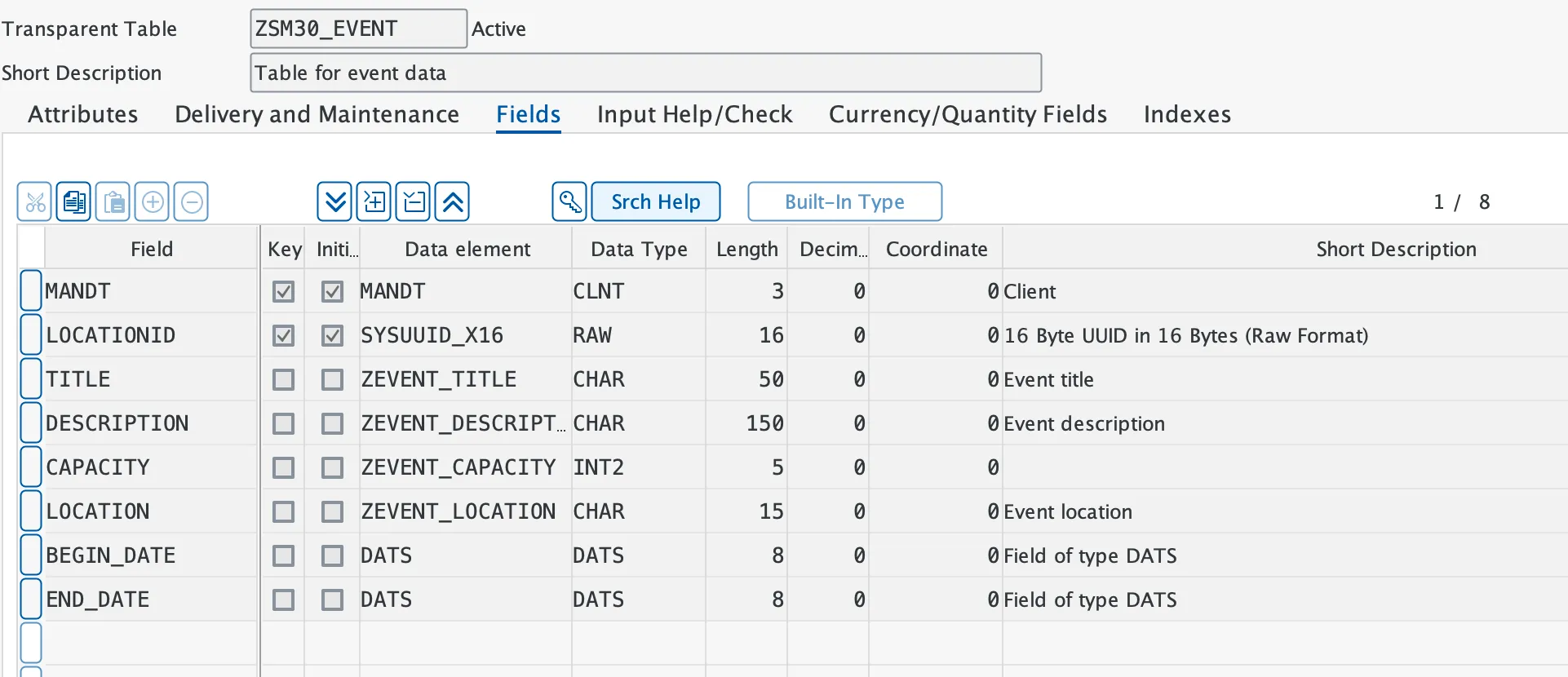Image resolution: width=1568 pixels, height=677 pixels.
Task: Check the Initial Values box for CAPACITY
Action: coord(332,467)
